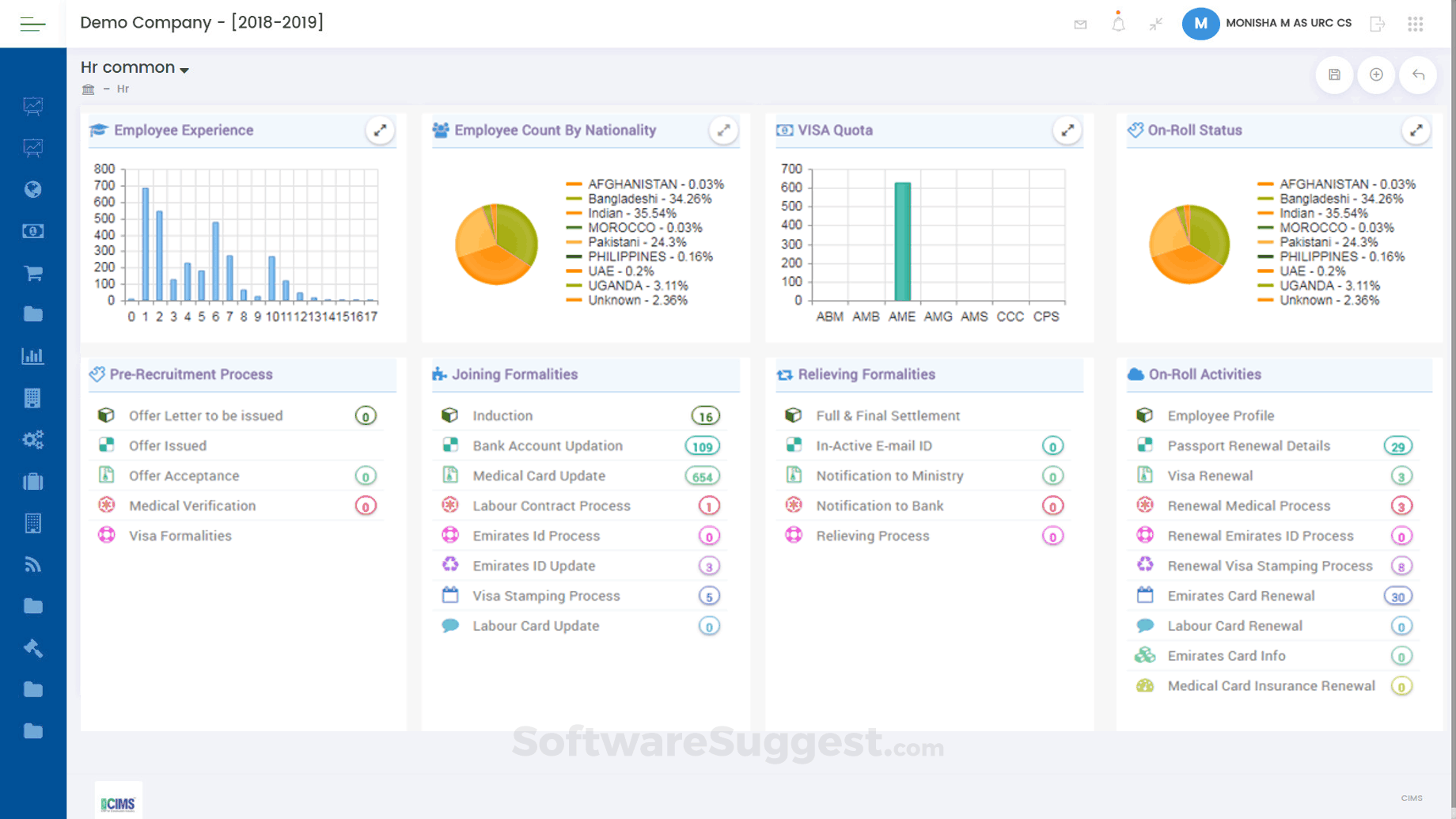Open the apps grid icon

pyautogui.click(x=1416, y=25)
